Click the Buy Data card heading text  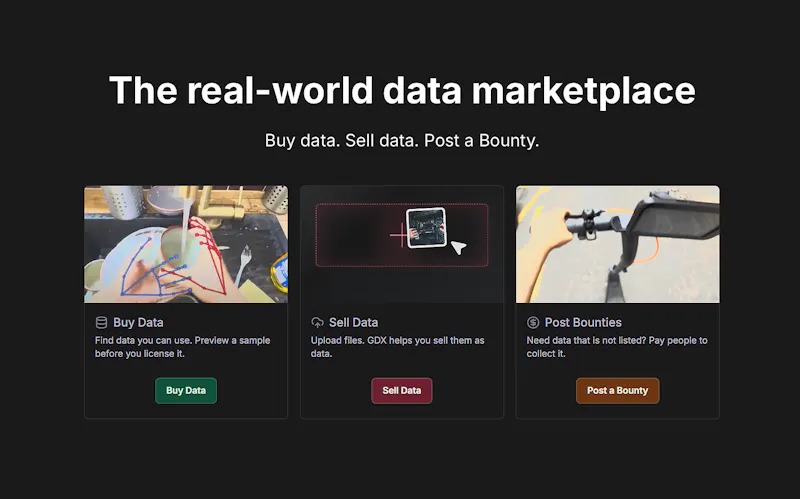(138, 322)
